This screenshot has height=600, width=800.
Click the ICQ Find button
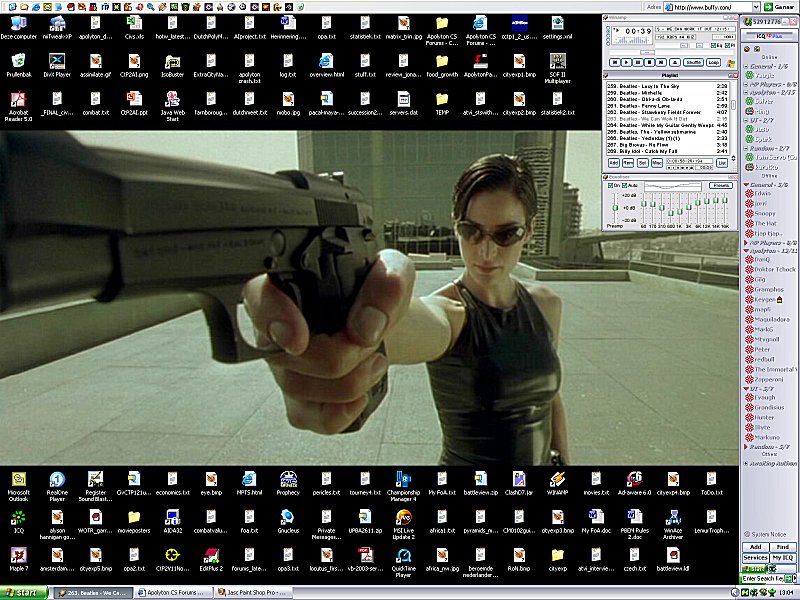782,547
